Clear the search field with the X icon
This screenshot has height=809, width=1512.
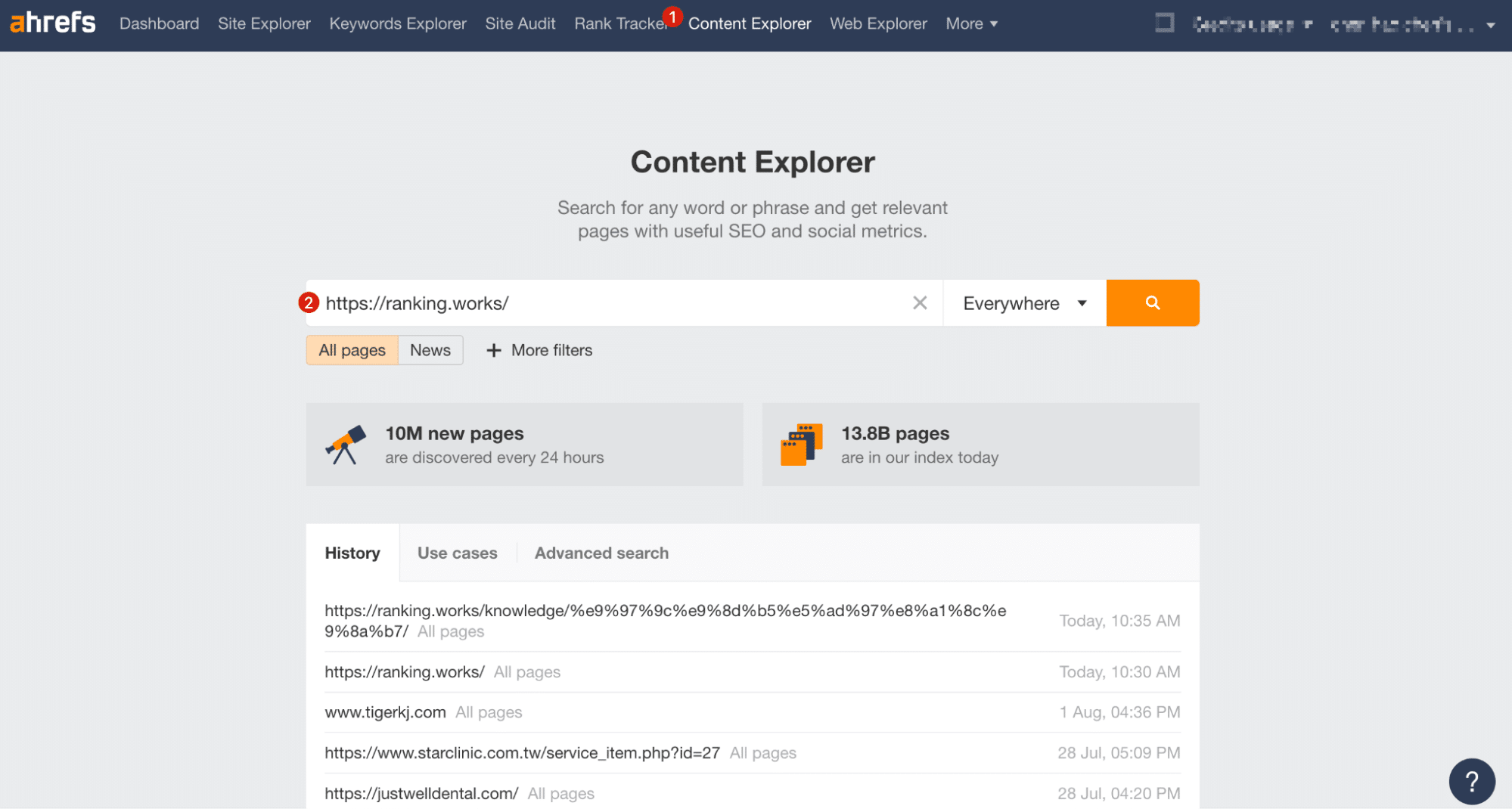click(920, 303)
